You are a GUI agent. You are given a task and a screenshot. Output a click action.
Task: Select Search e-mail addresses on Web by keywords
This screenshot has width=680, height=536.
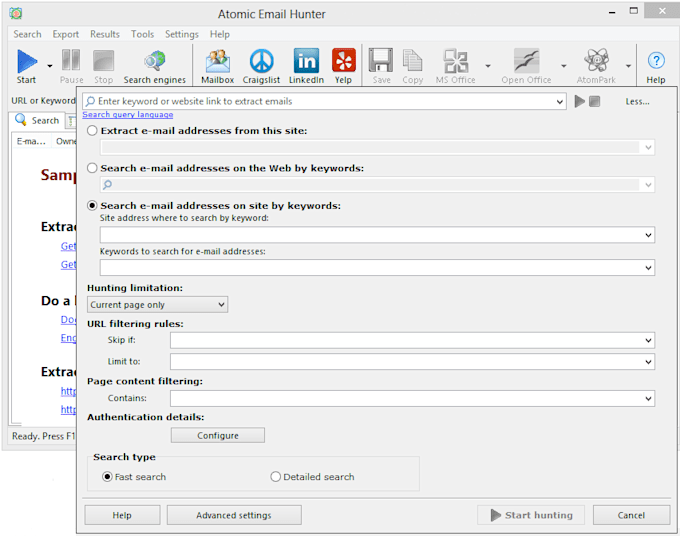(x=92, y=168)
